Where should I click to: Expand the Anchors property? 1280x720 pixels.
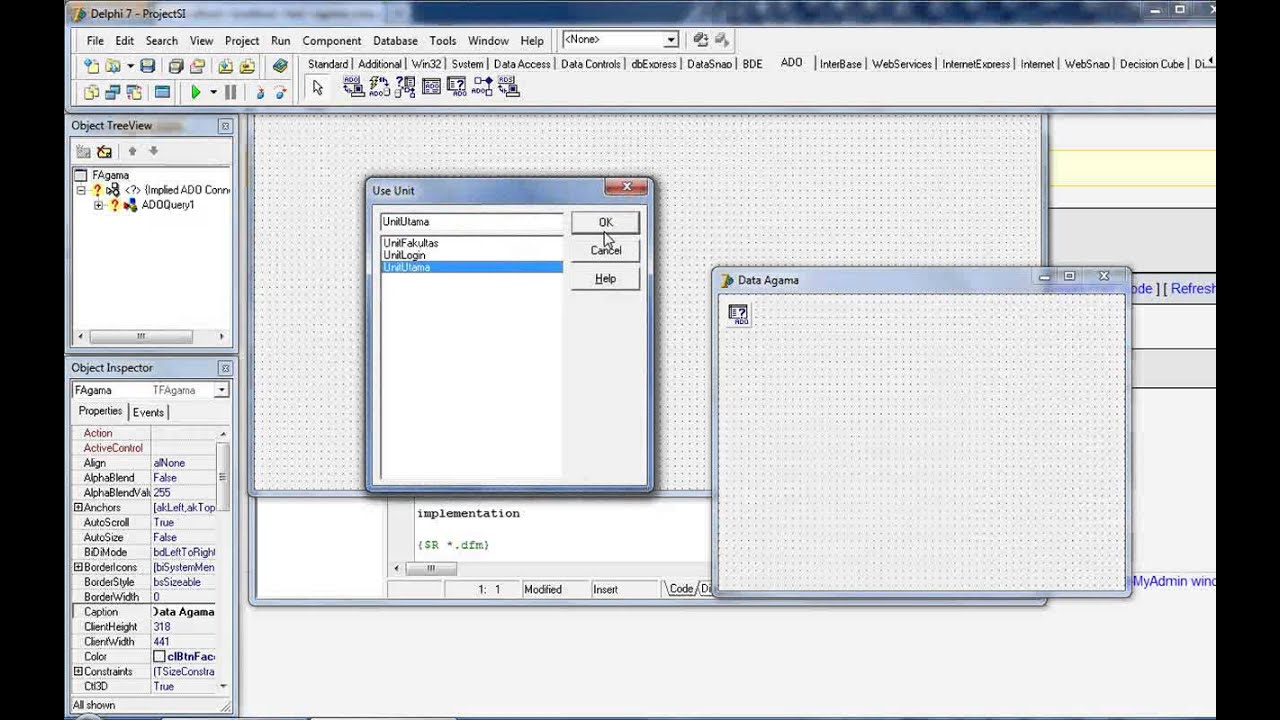pyautogui.click(x=78, y=508)
